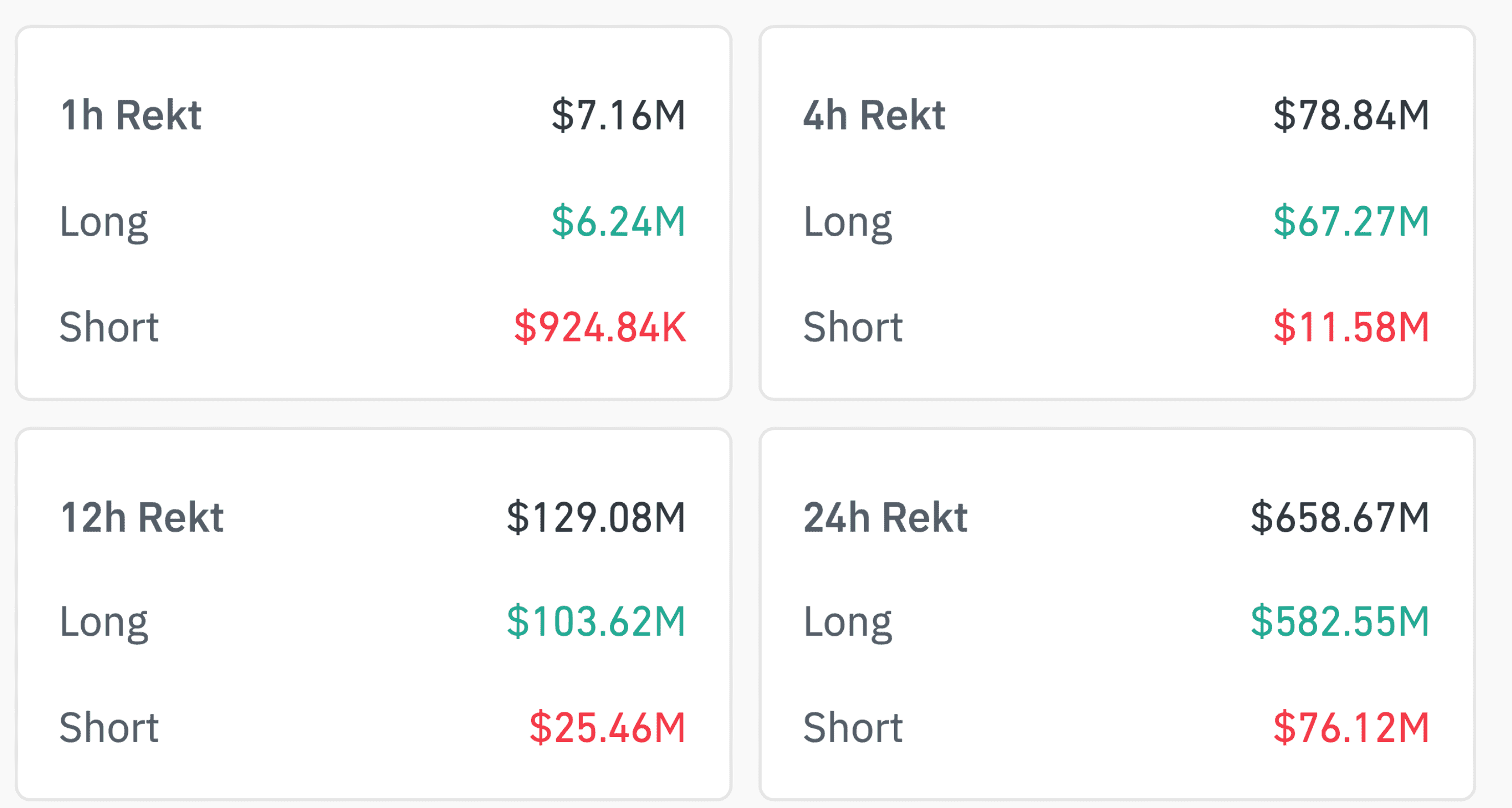This screenshot has width=1512, height=808.
Task: Select the 24h total value $658.67M
Action: 1339,518
